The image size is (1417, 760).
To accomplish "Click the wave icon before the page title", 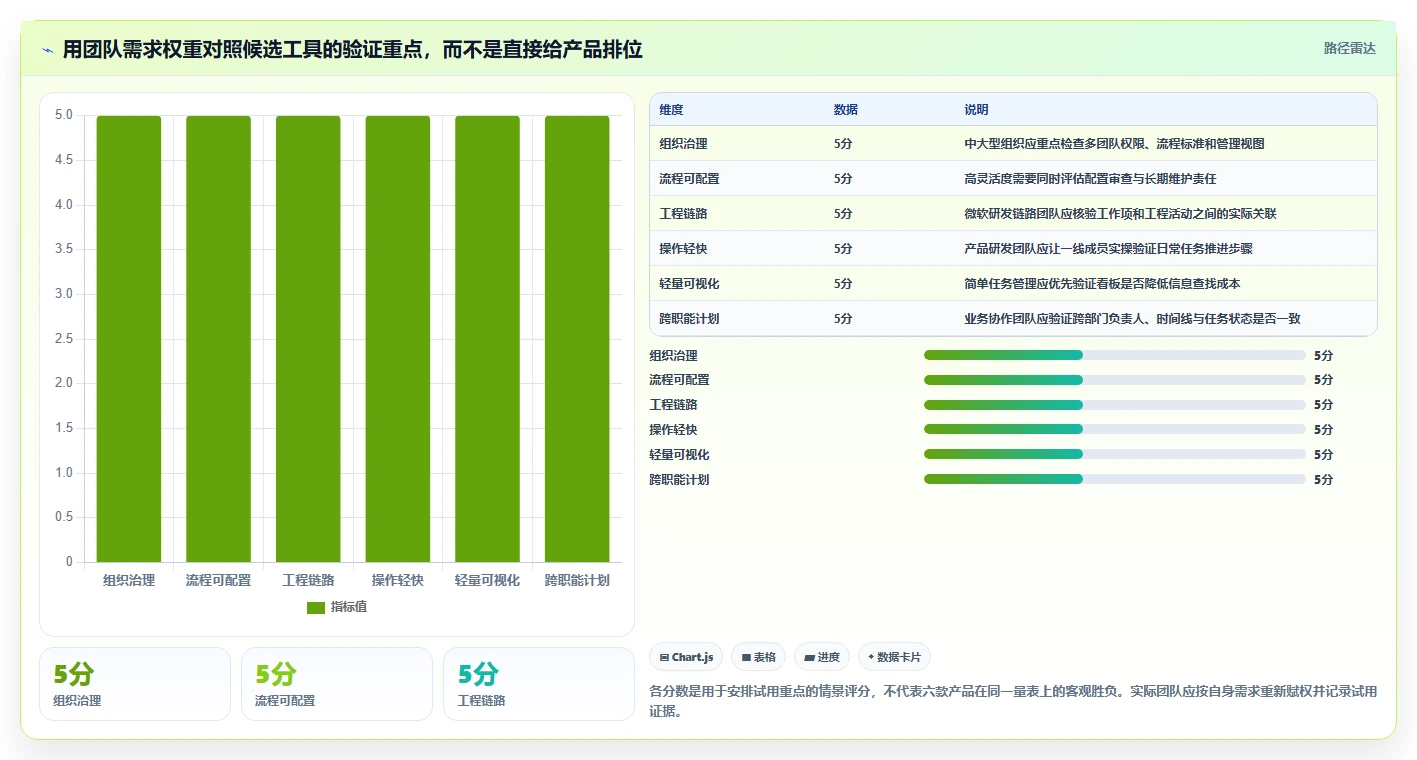I will click(48, 50).
